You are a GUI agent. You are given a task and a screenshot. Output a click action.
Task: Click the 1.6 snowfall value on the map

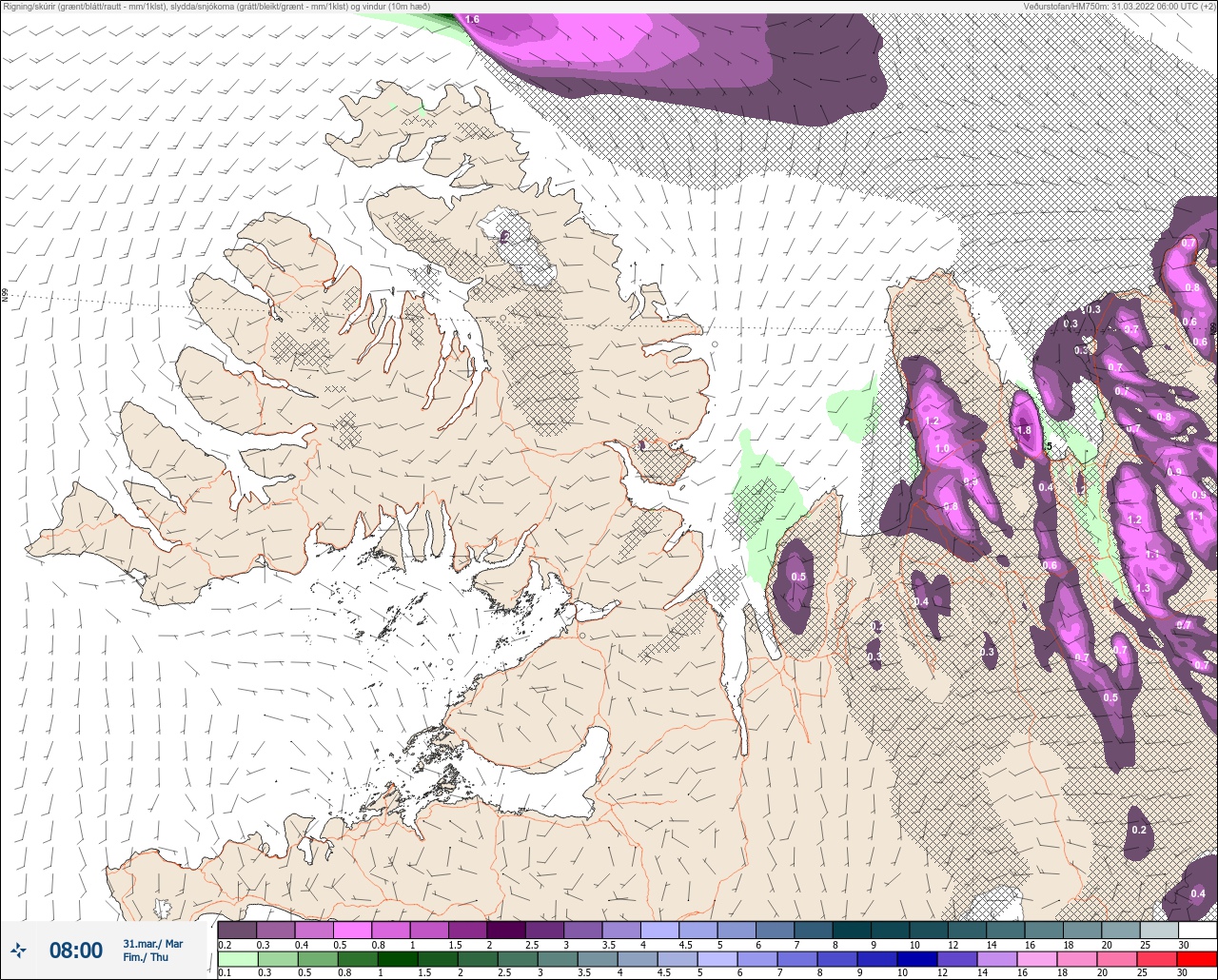472,19
